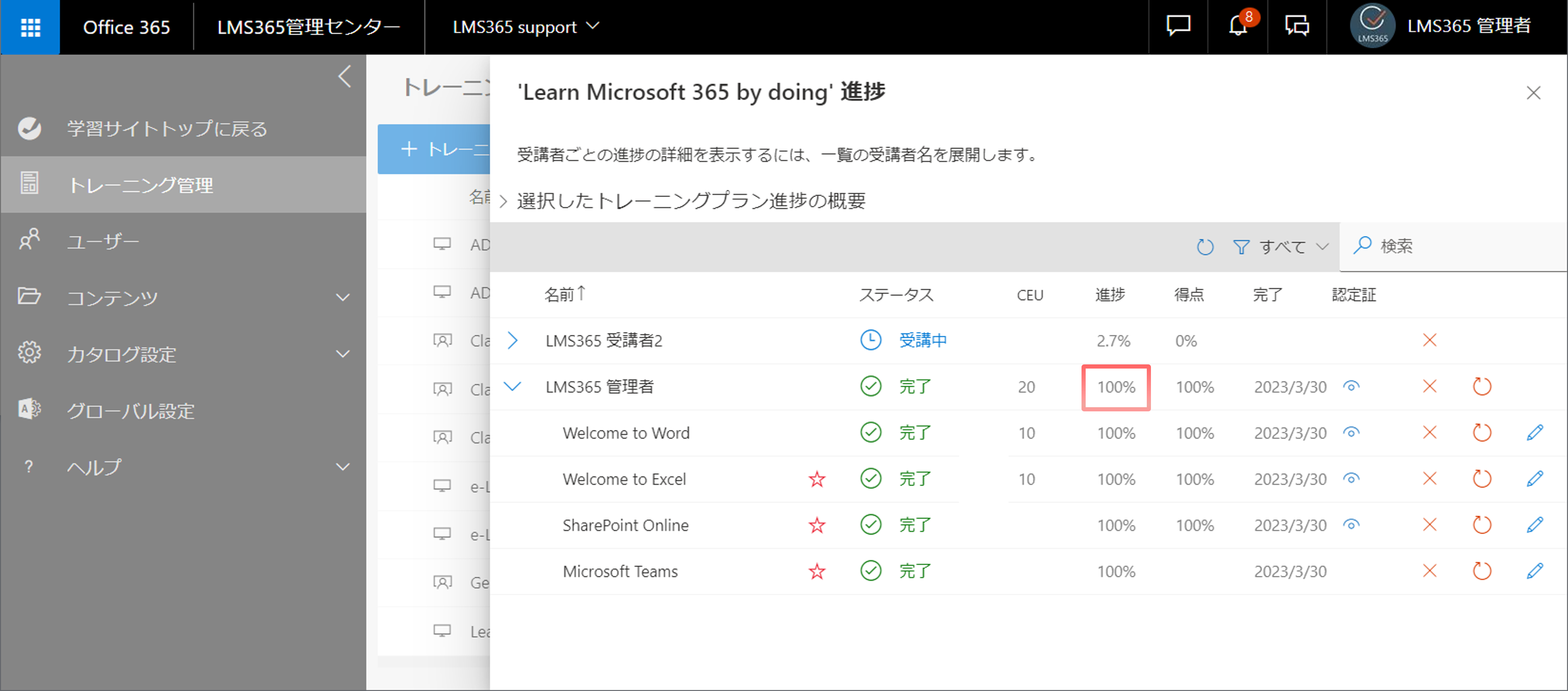Edit the Welcome to Excel progress
Viewport: 1568px width, 691px height.
coord(1534,479)
